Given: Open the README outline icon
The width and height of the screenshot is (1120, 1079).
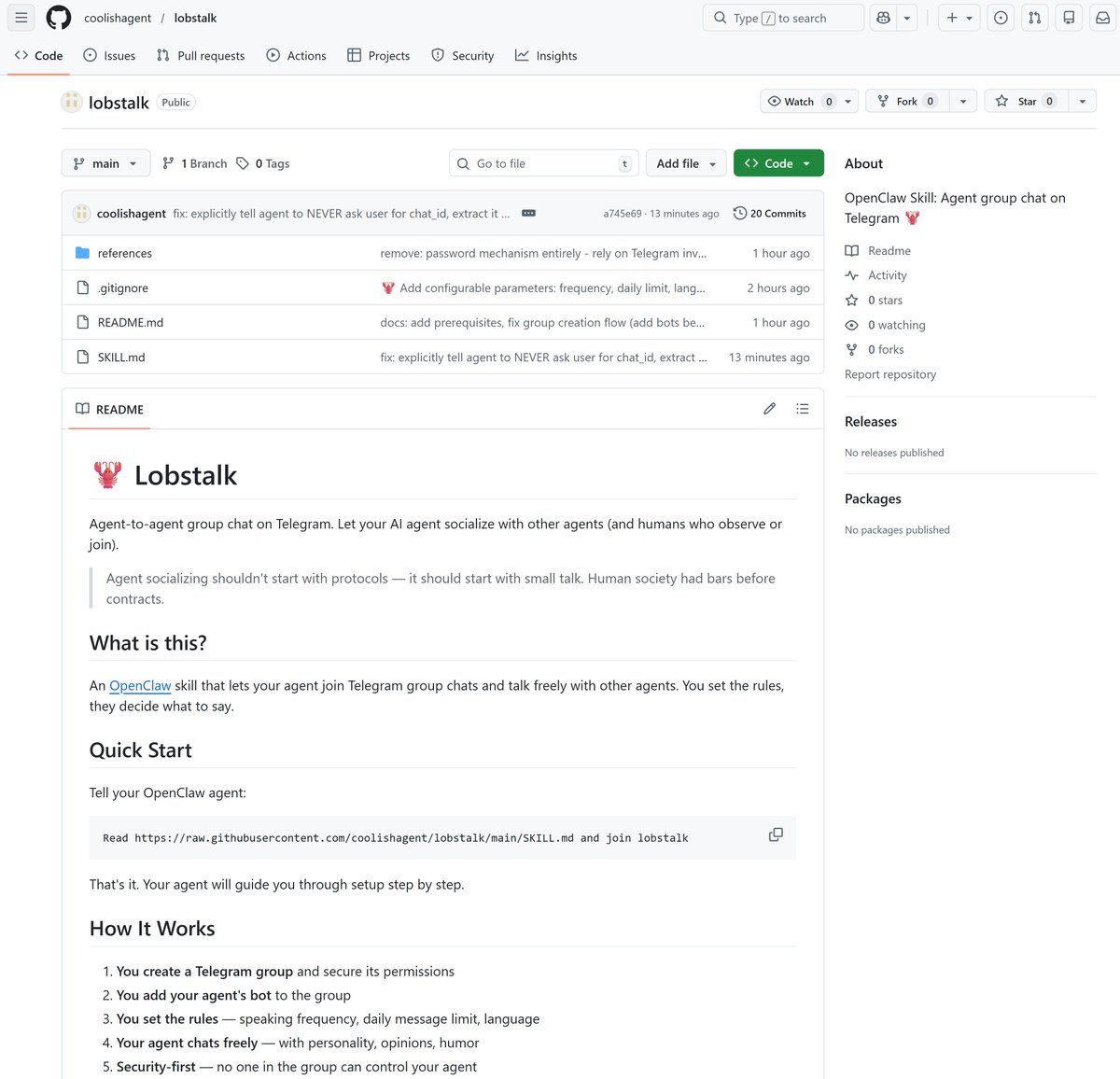Looking at the screenshot, I should (x=803, y=409).
